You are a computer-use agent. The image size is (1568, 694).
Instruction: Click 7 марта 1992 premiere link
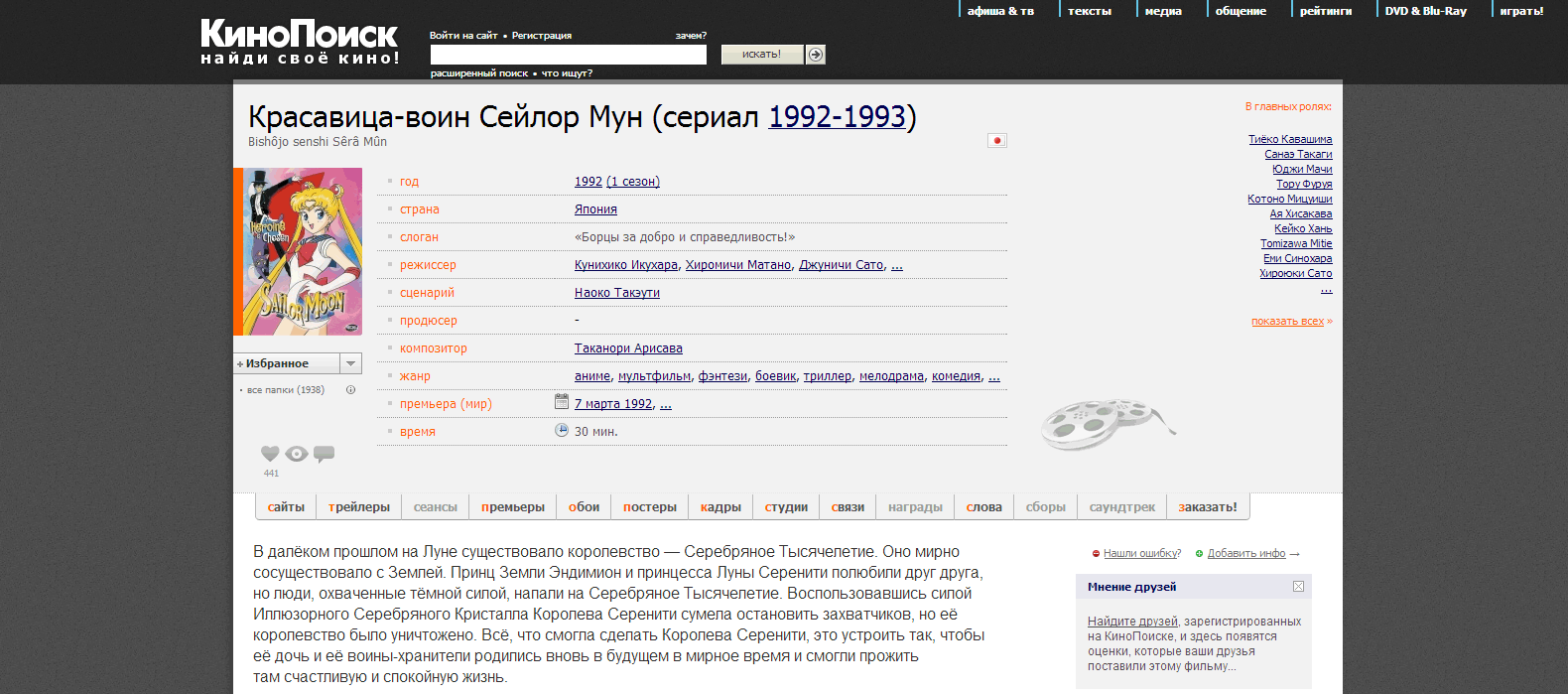pos(613,404)
